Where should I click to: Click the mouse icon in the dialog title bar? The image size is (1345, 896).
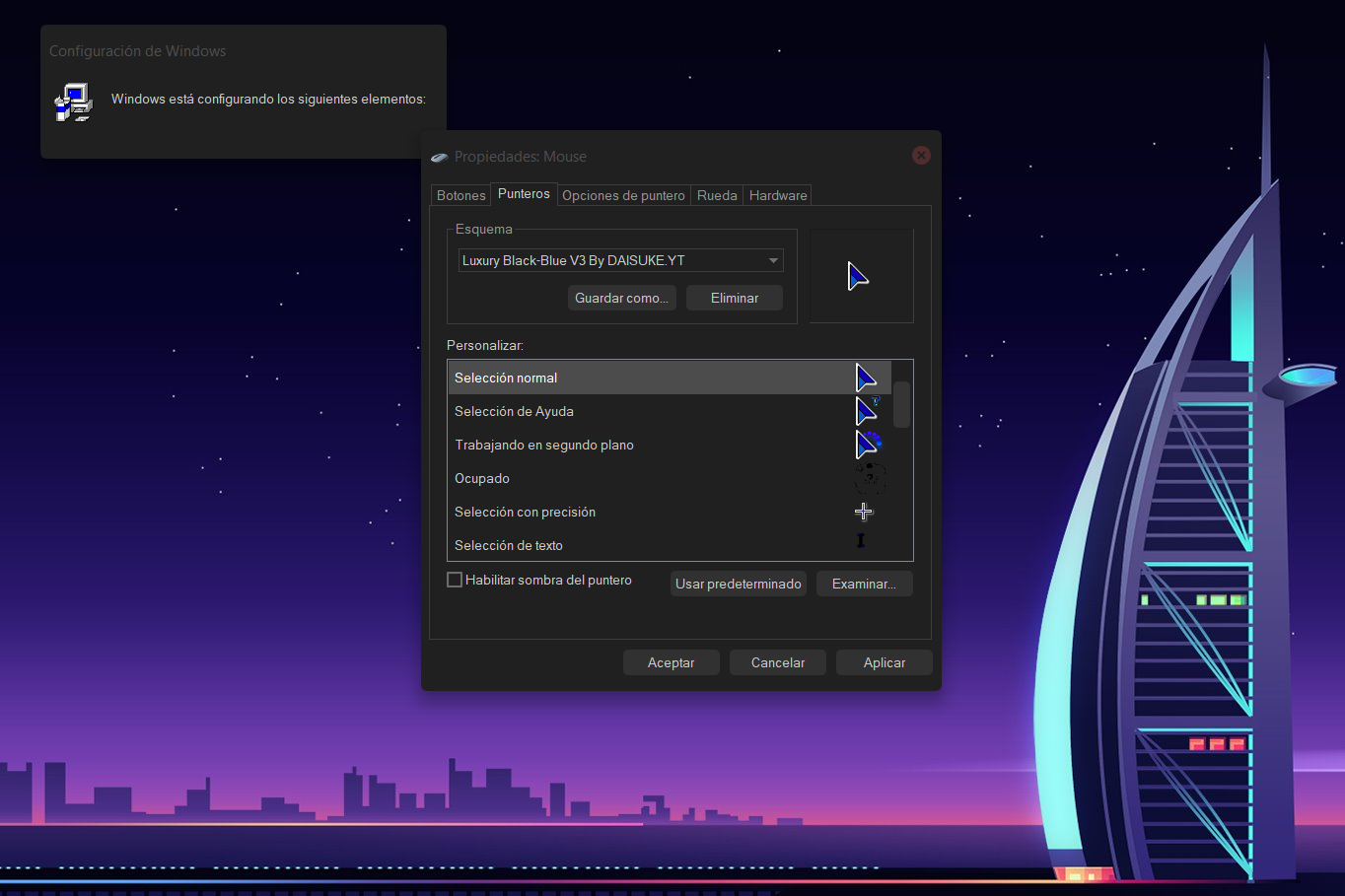(x=440, y=156)
